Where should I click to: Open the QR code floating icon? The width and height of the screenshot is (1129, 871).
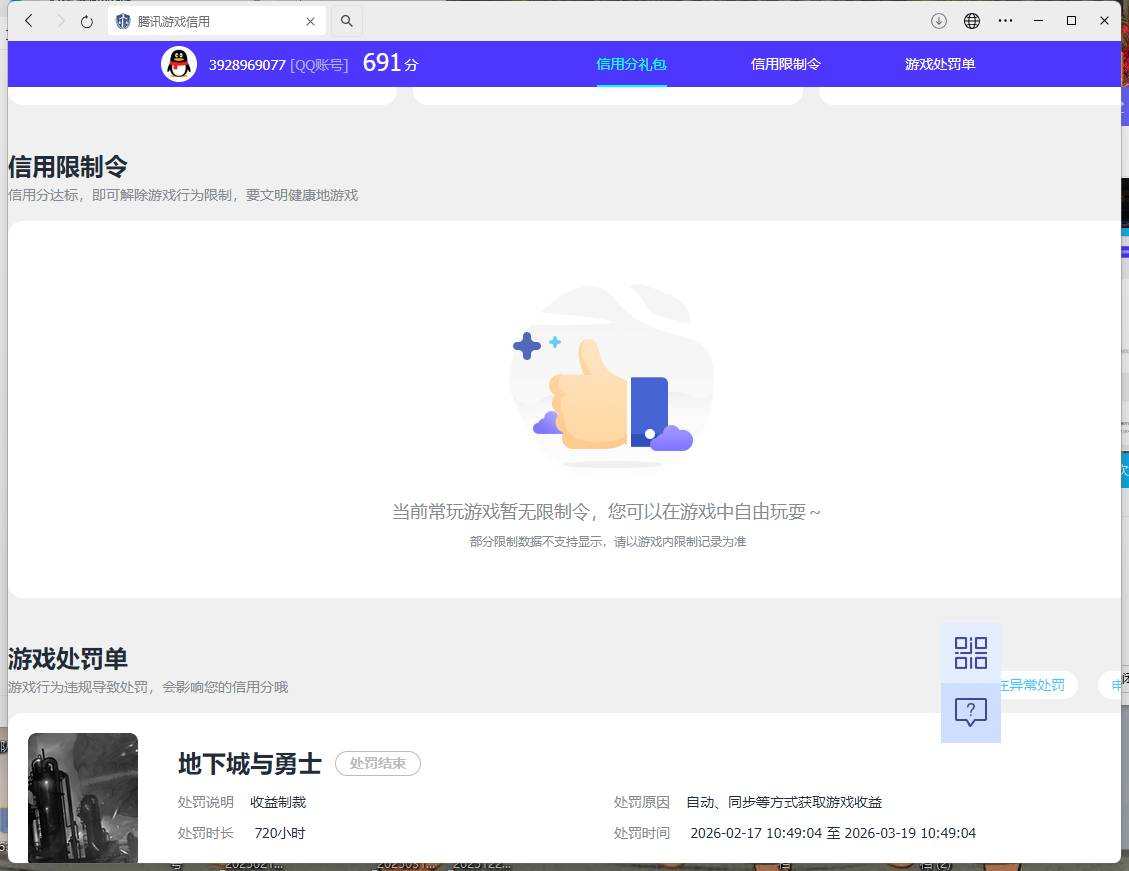pyautogui.click(x=971, y=653)
